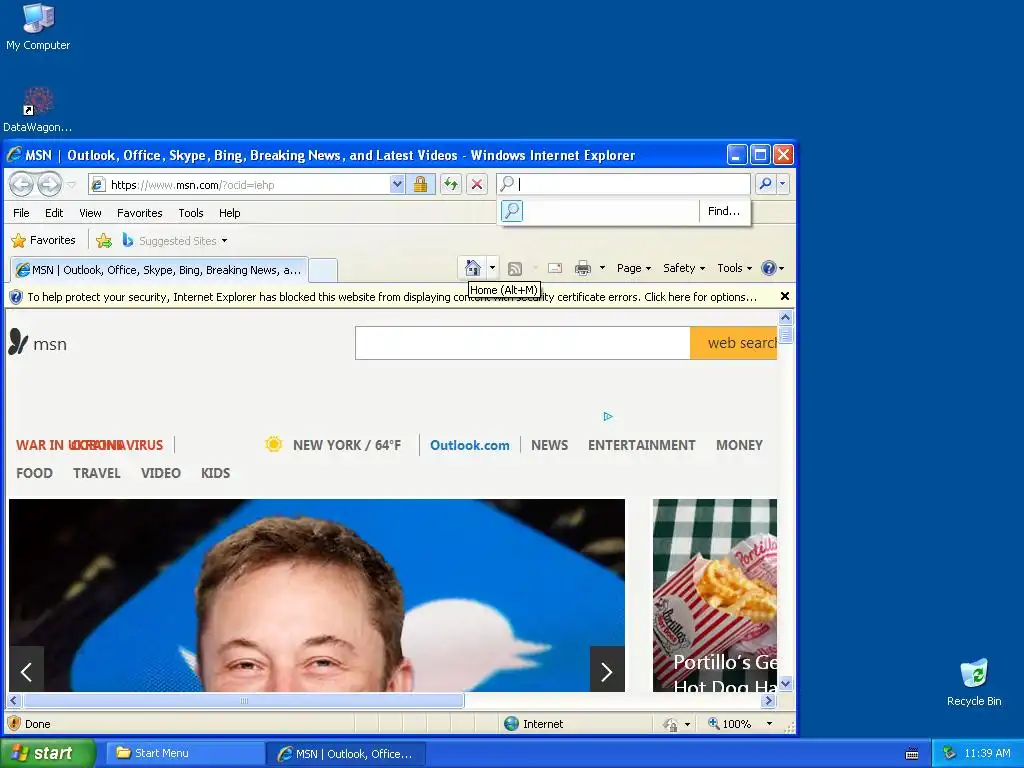Click the status bar security shield icon
This screenshot has height=768, width=1024.
coord(14,724)
